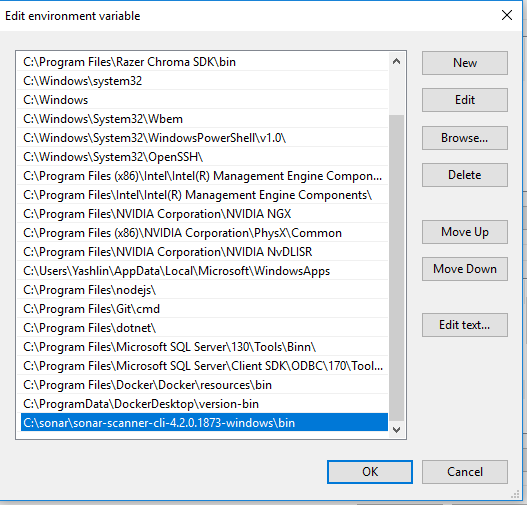Screen dimensions: 527x505
Task: Select the Git\cmd path entry
Action: tap(203, 309)
